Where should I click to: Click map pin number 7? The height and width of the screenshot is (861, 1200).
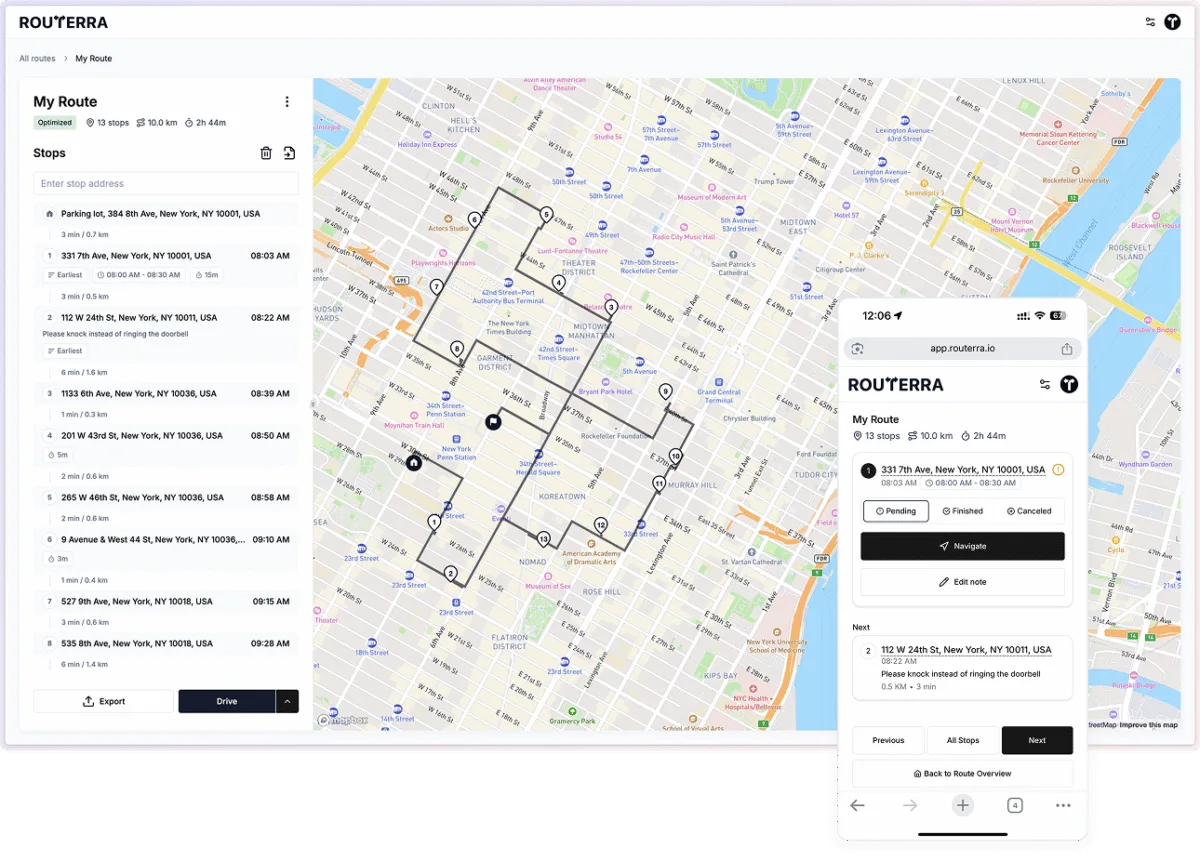436,287
